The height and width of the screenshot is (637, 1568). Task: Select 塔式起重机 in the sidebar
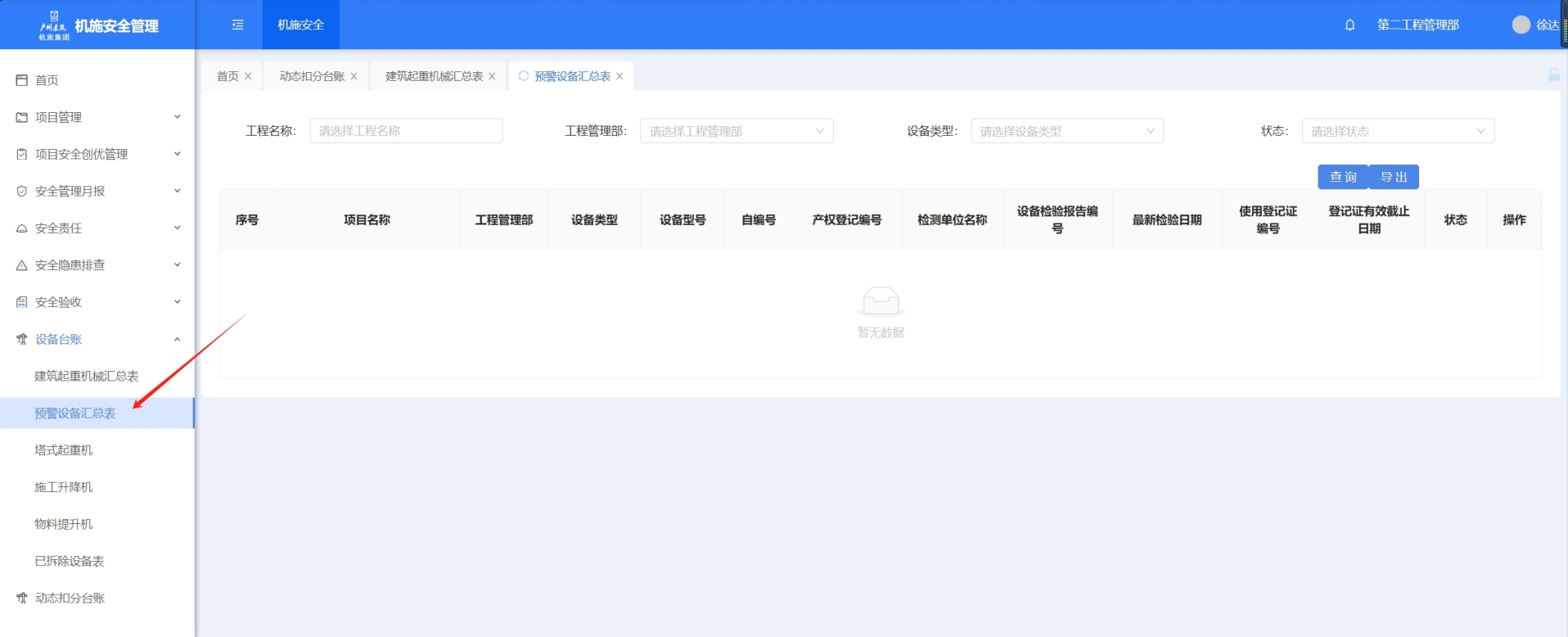click(x=64, y=450)
